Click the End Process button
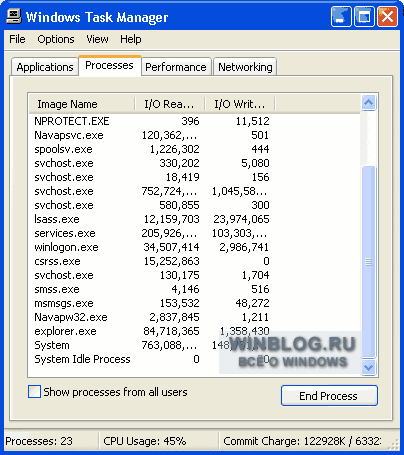Image resolution: width=404 pixels, height=455 pixels. (329, 396)
